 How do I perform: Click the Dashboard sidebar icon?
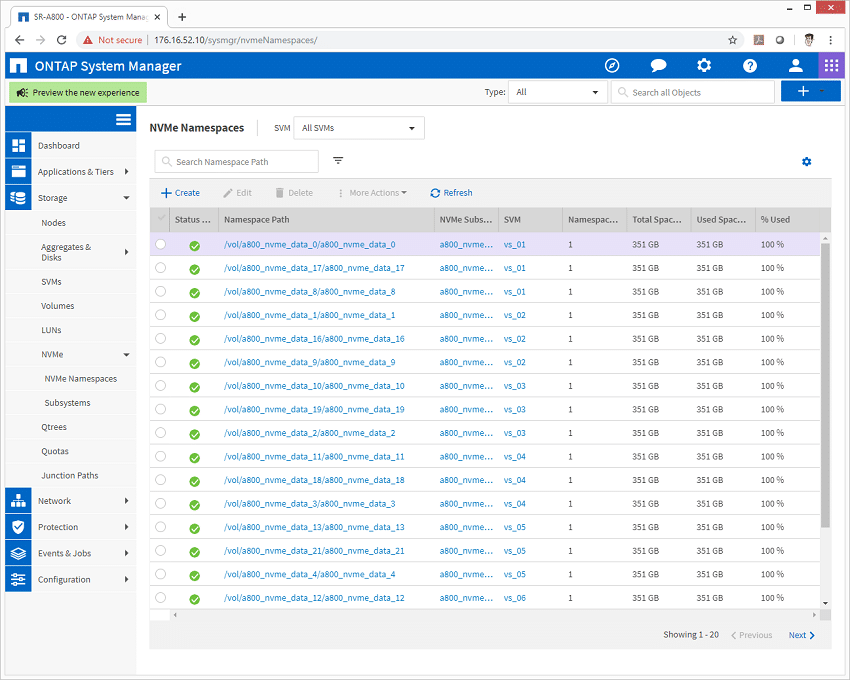(18, 145)
